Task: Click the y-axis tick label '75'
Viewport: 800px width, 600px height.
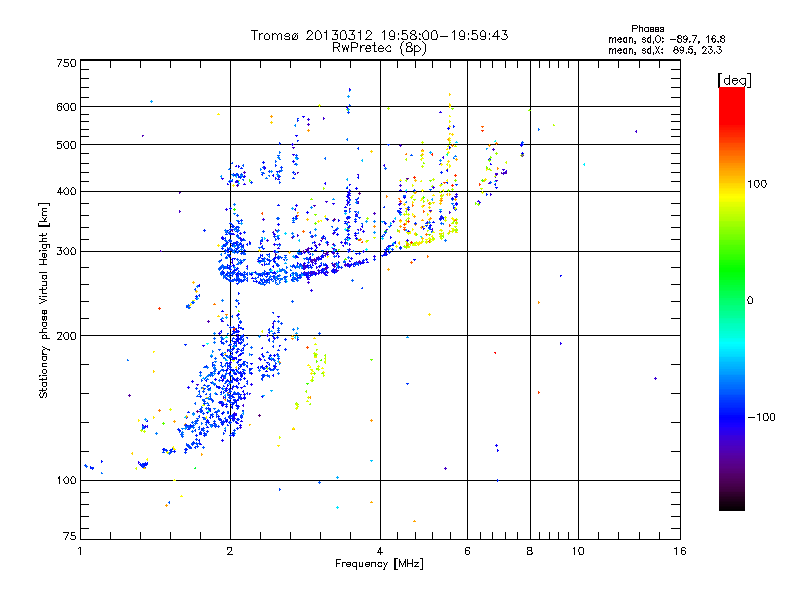Action: (x=70, y=536)
